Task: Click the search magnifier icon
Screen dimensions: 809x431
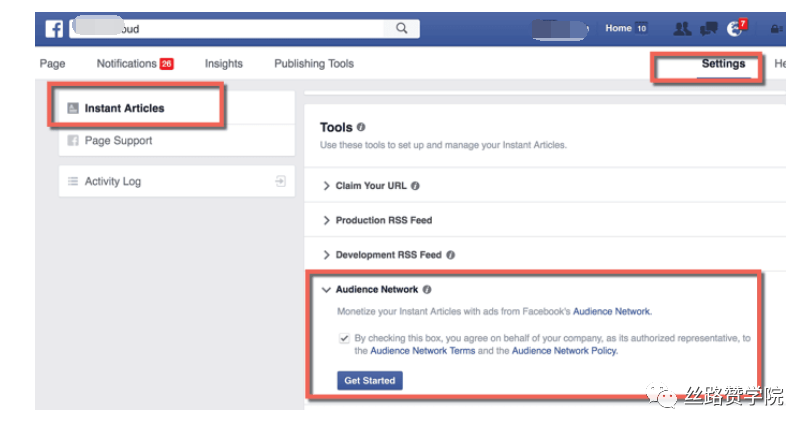Action: [401, 28]
